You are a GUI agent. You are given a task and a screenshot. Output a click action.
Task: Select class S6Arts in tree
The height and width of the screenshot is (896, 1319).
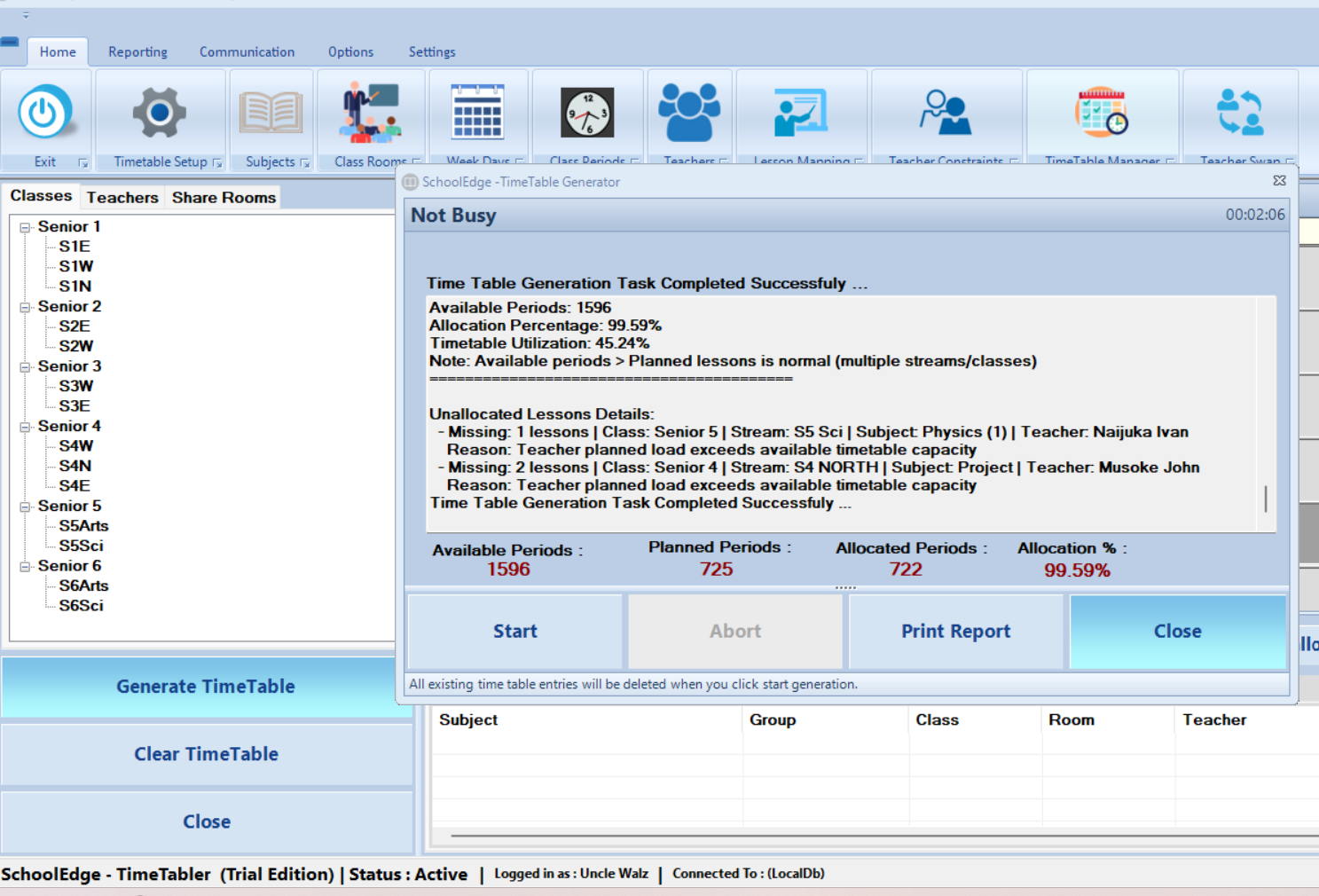(x=83, y=586)
